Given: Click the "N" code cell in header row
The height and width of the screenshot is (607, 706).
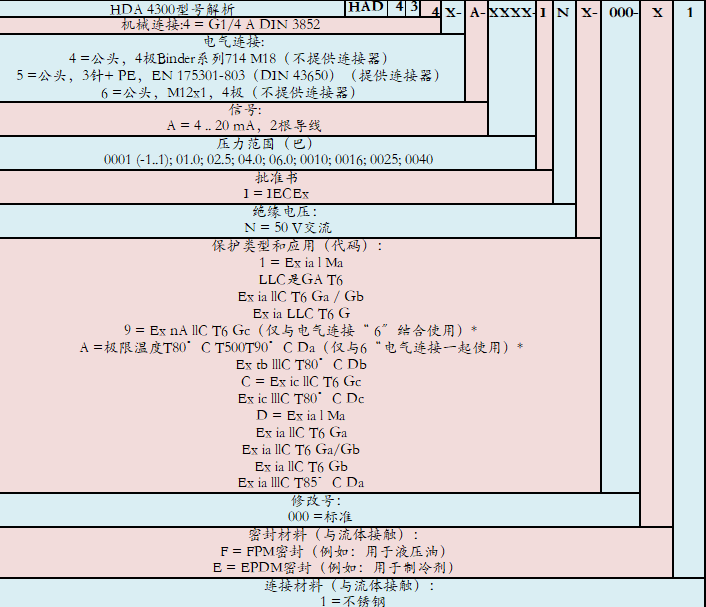Looking at the screenshot, I should point(563,12).
